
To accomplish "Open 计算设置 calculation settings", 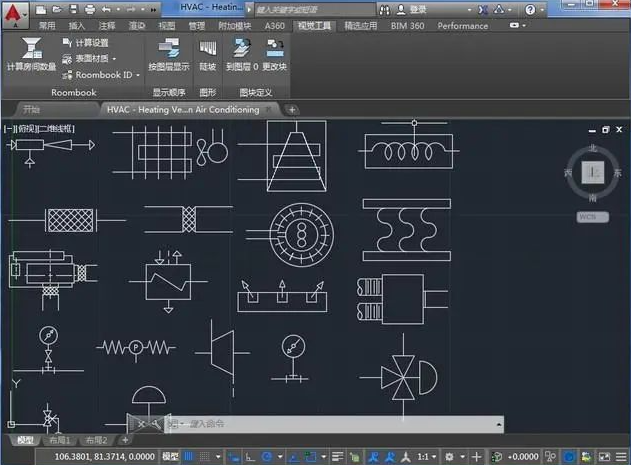I will tap(91, 43).
